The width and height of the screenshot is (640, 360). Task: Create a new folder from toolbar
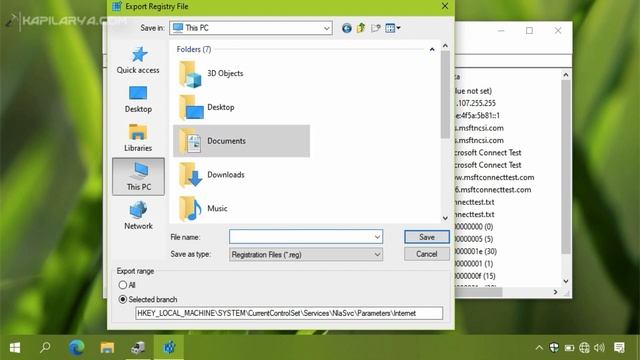[376, 28]
